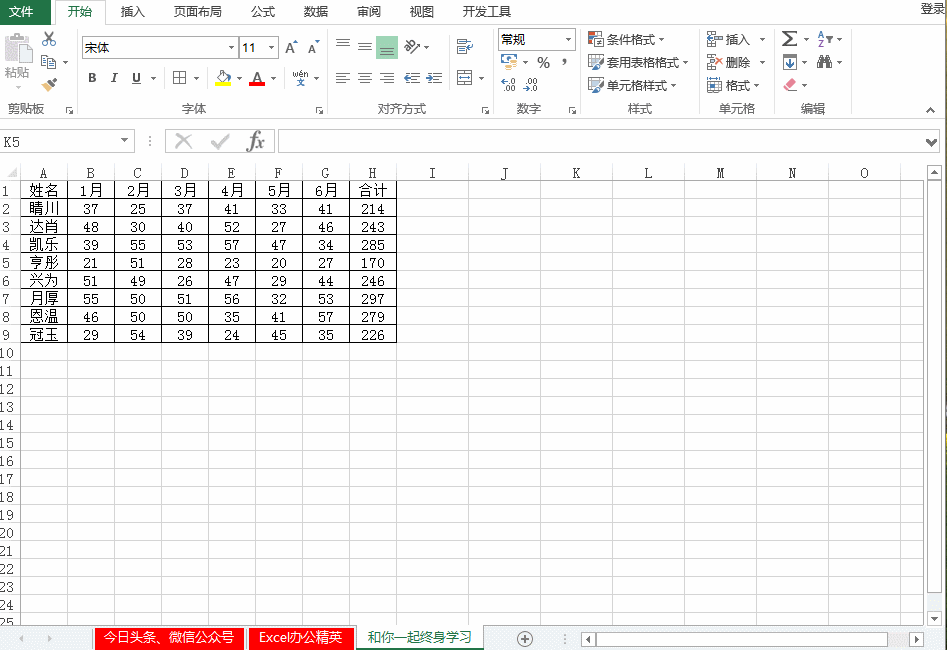Click the Cut scissors icon
This screenshot has height=650, width=947.
click(x=49, y=39)
